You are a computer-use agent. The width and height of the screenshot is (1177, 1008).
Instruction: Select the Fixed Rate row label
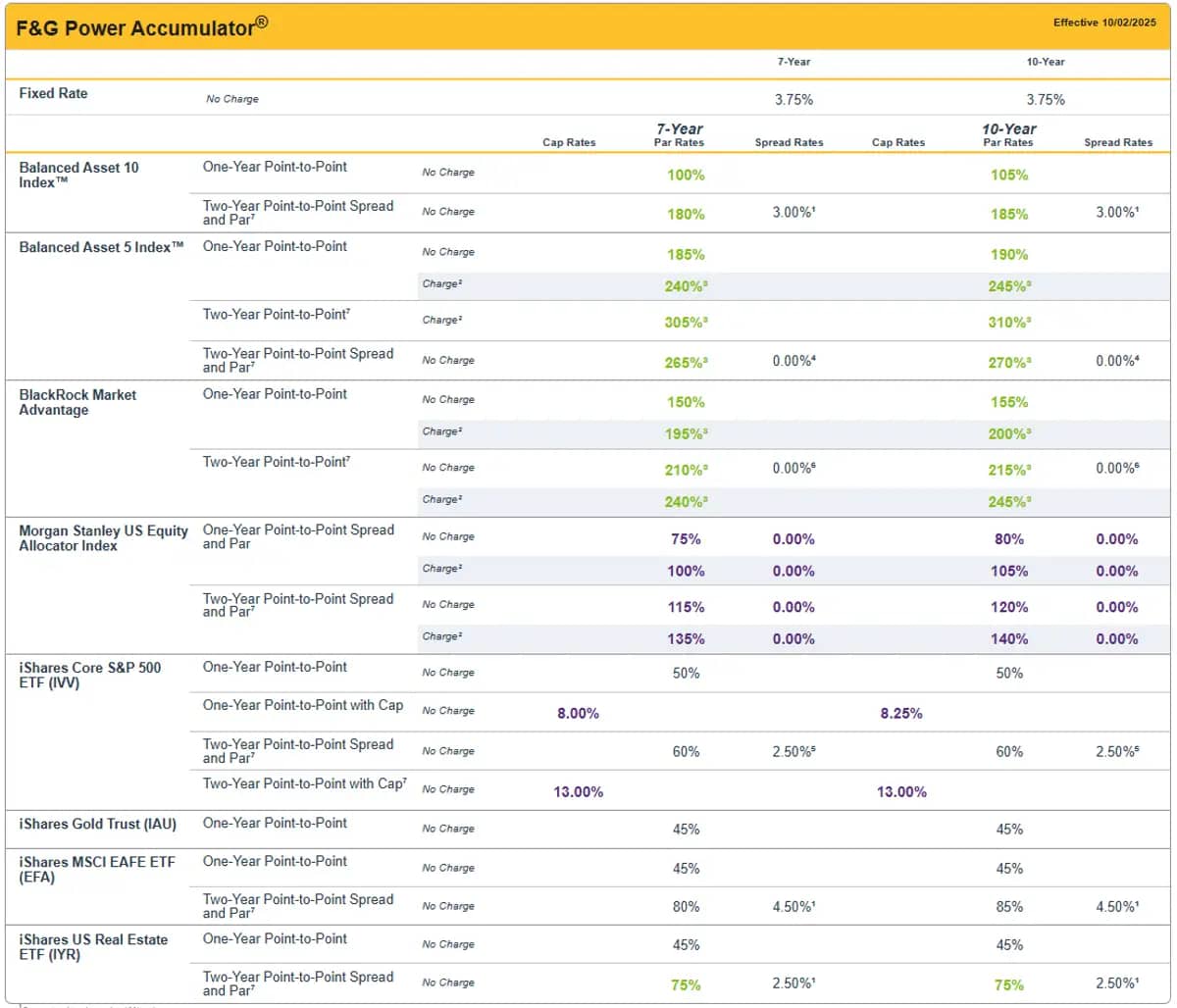point(53,93)
